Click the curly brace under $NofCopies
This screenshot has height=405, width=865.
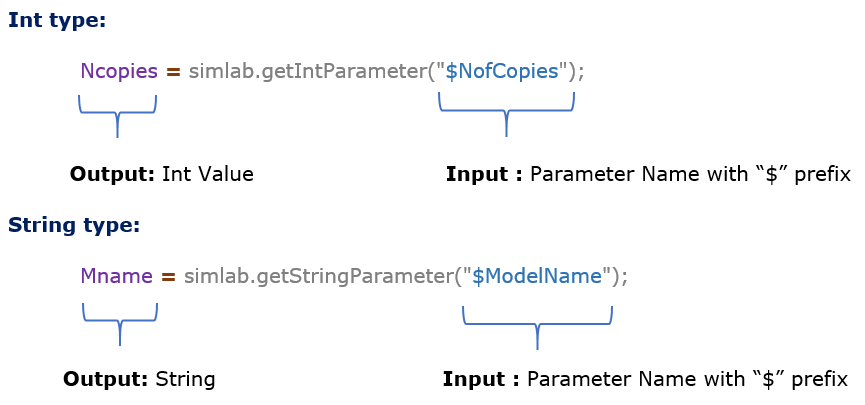pyautogui.click(x=507, y=109)
